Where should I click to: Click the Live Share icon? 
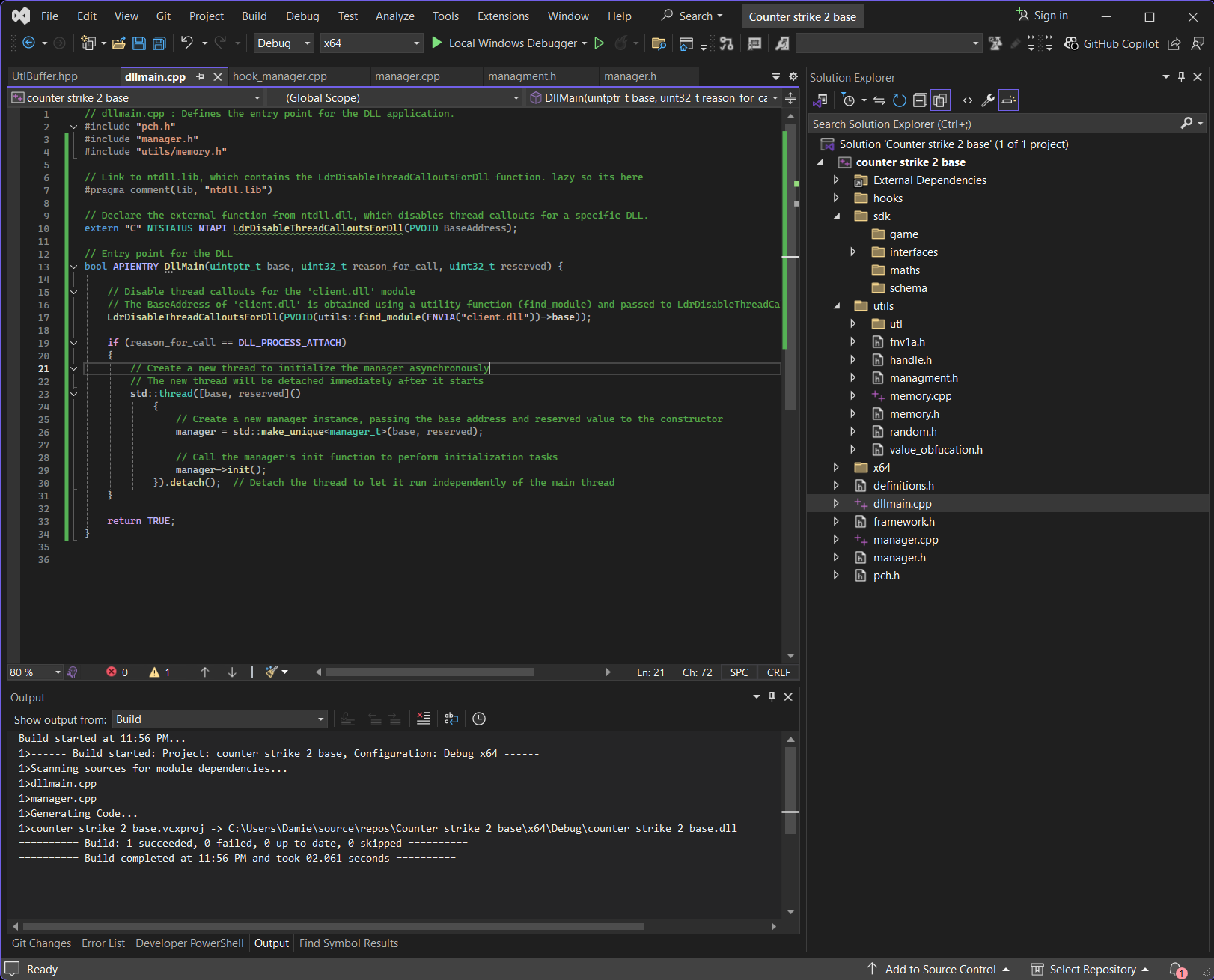[1174, 43]
